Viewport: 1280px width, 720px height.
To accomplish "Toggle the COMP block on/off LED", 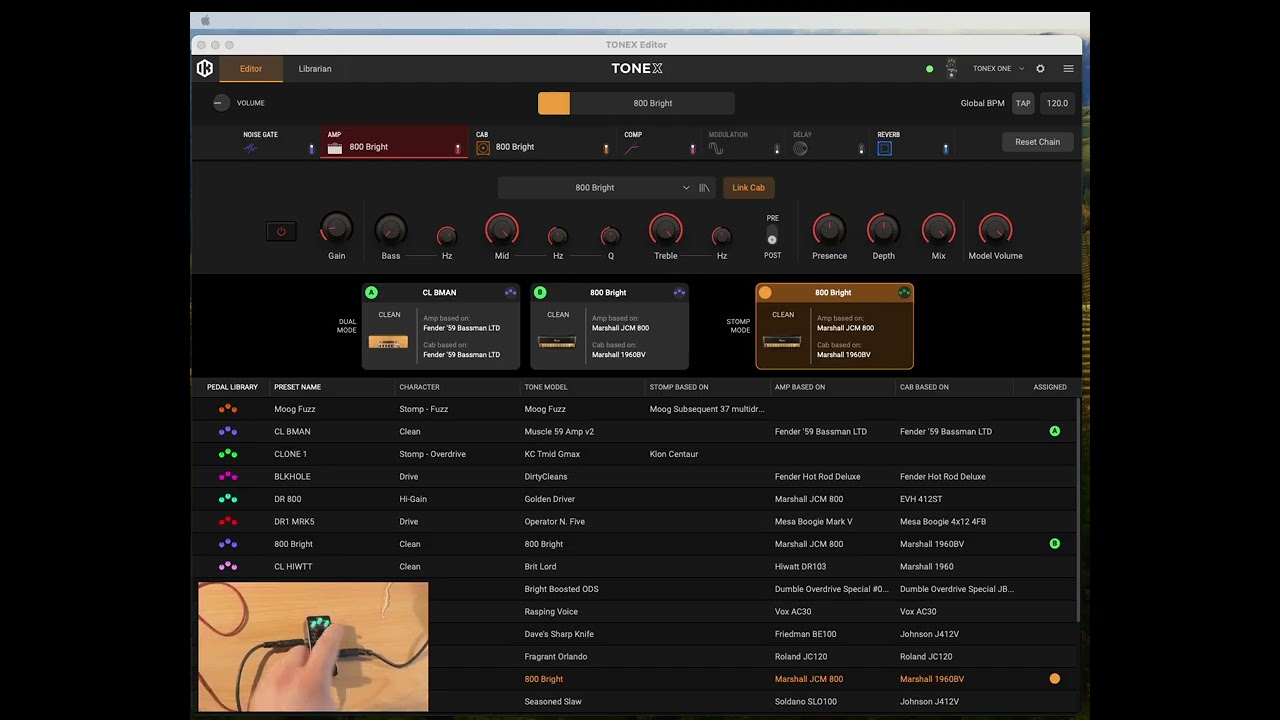I will (692, 149).
